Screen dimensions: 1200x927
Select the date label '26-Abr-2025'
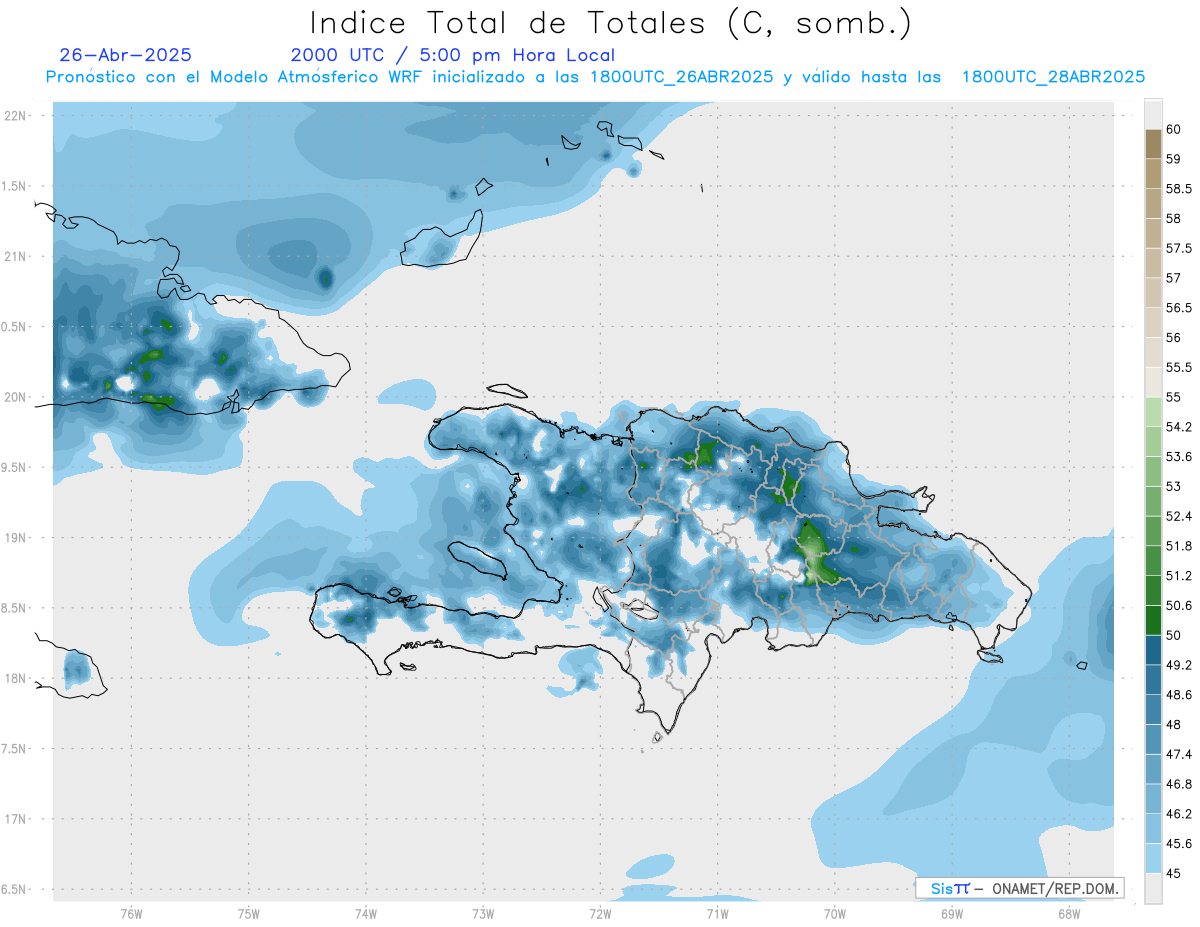coord(126,55)
